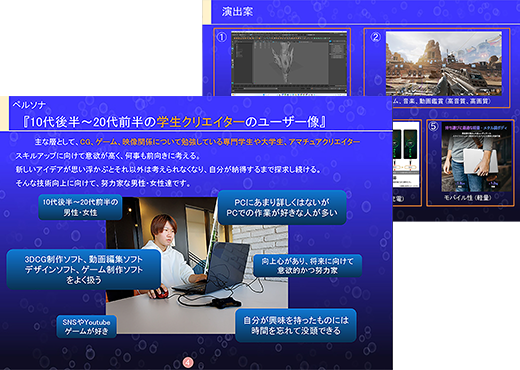The width and height of the screenshot is (520, 370).
Task: Click the 10代後半〜20代前半の男性・女性 callout
Action: tap(80, 207)
